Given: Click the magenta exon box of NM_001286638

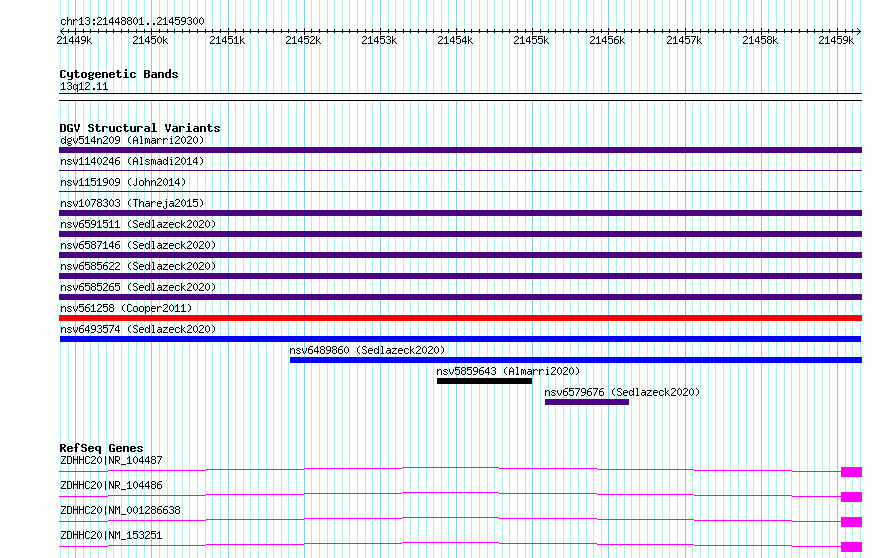Looking at the screenshot, I should pos(851,522).
